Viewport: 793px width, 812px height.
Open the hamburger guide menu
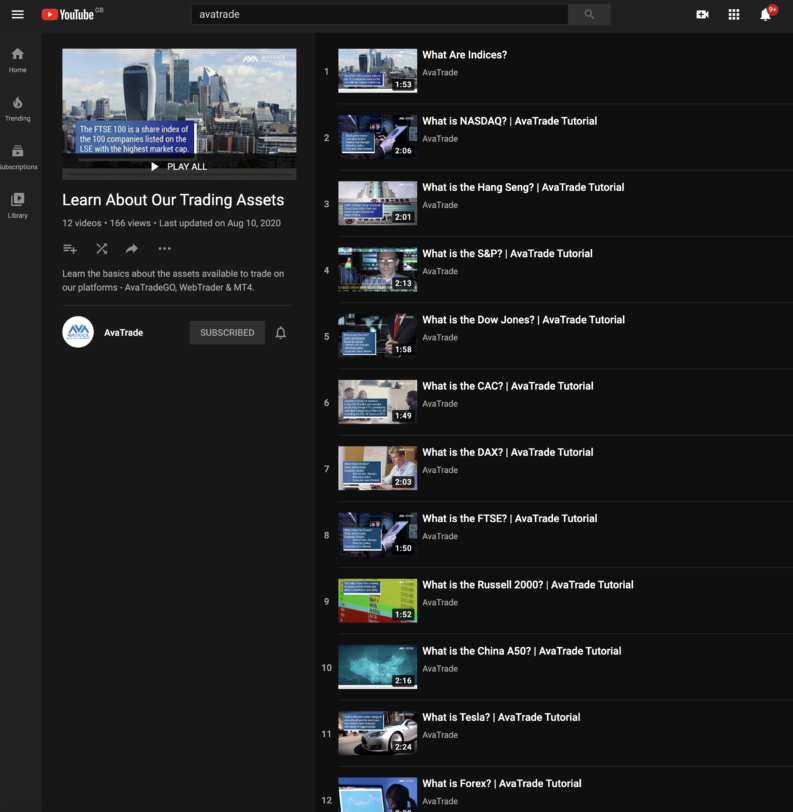click(x=18, y=14)
